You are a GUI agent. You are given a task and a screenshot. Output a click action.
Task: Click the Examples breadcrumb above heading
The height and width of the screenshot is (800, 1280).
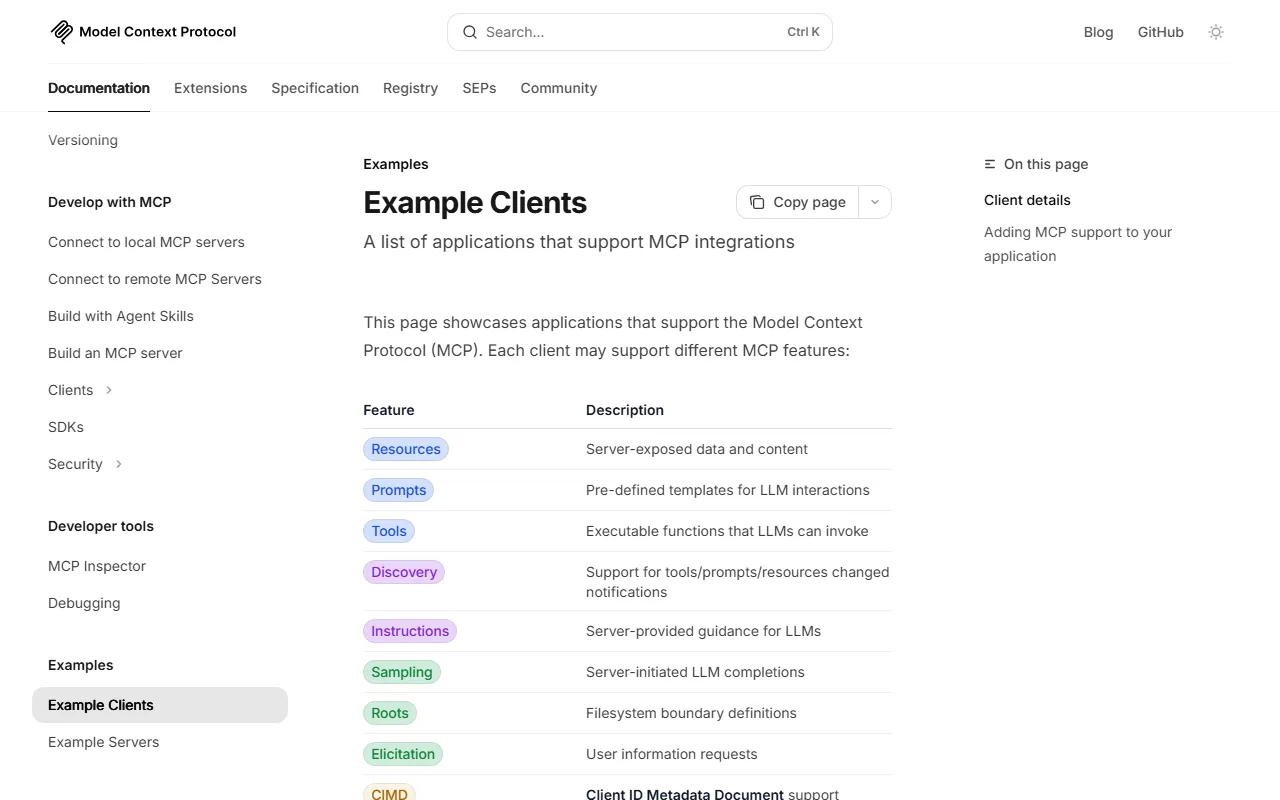396,164
